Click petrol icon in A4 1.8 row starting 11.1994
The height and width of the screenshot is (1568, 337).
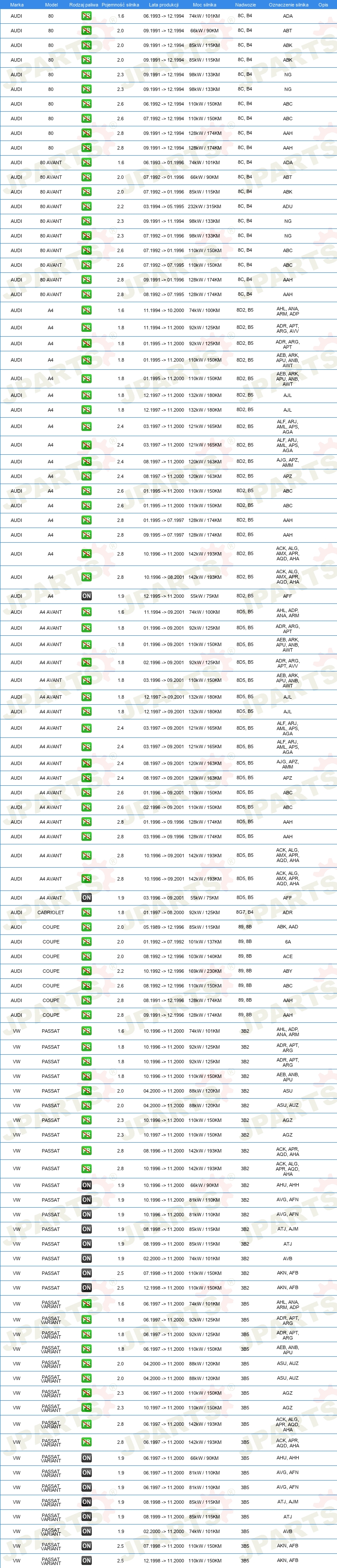(x=86, y=328)
